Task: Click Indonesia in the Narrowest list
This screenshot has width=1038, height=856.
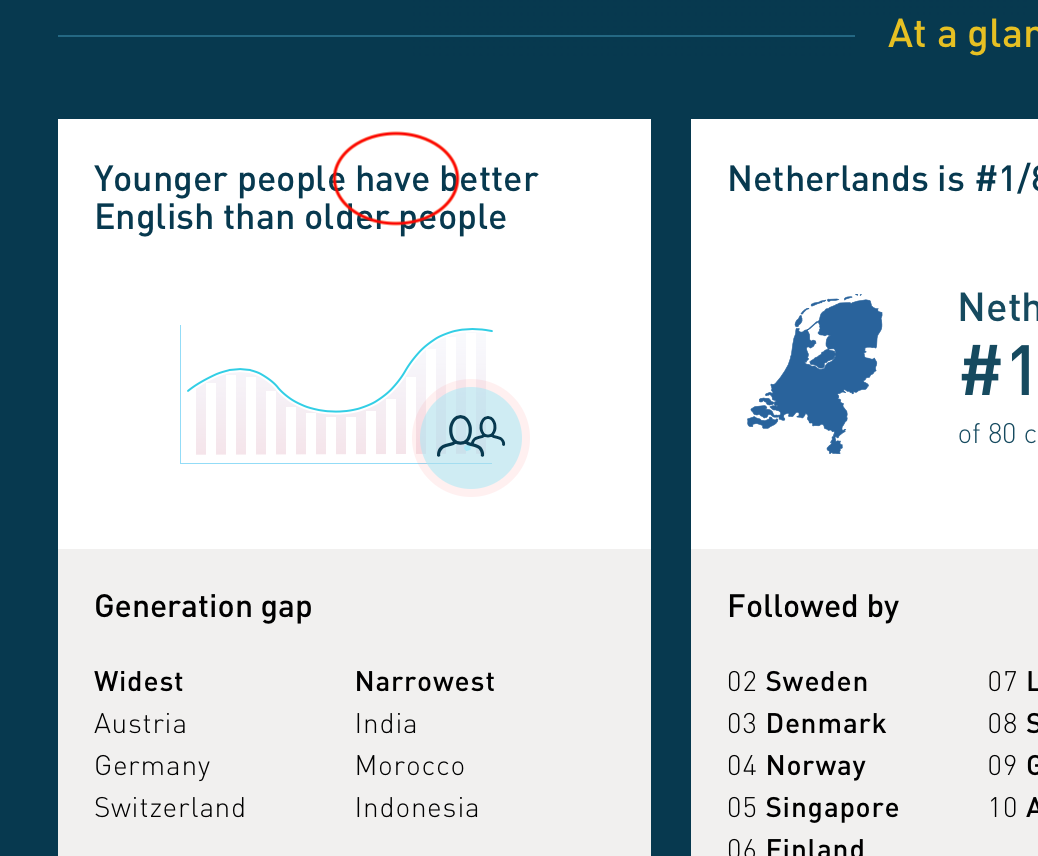Action: (417, 808)
